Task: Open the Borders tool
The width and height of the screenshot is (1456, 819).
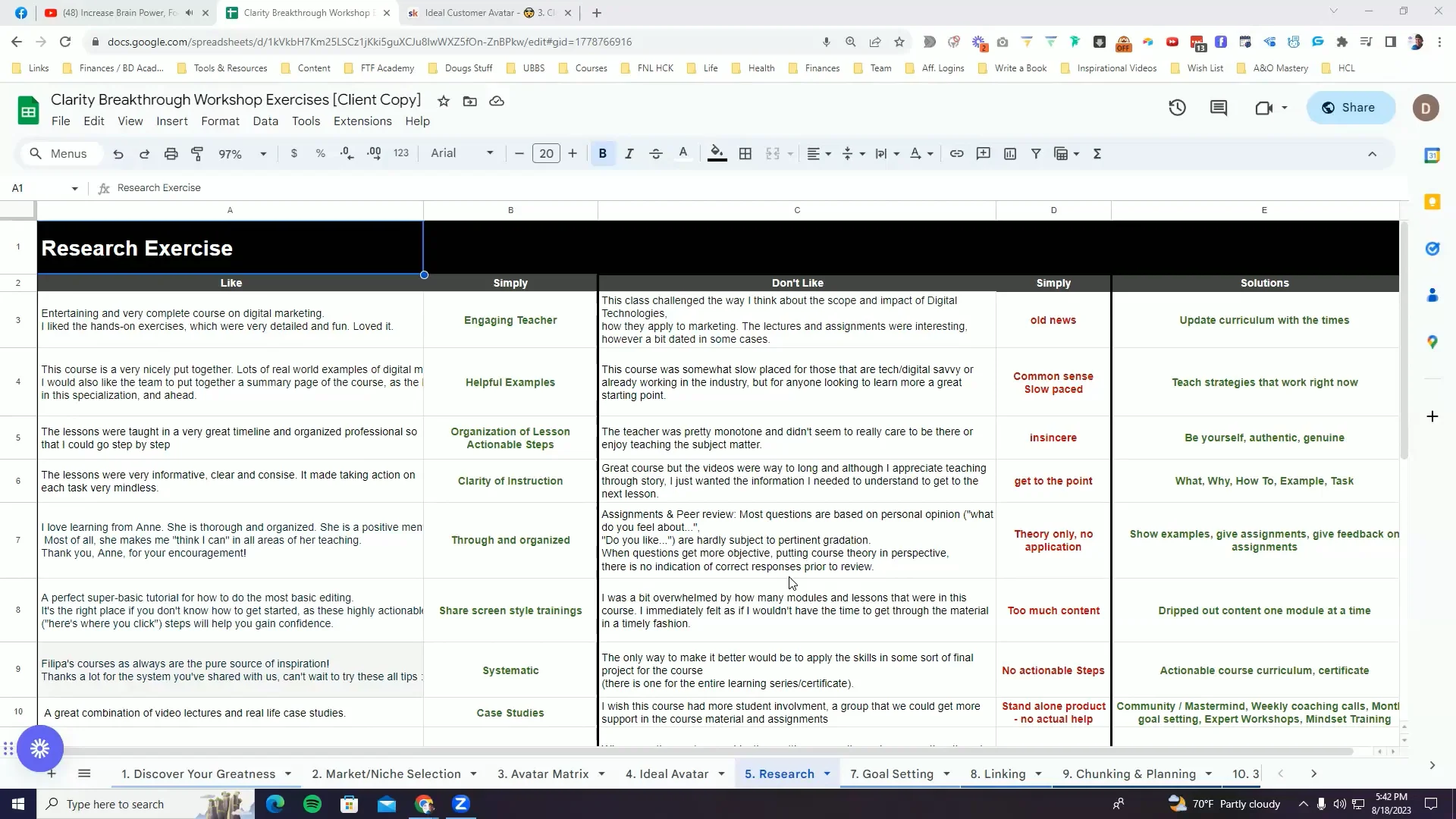Action: pyautogui.click(x=745, y=154)
